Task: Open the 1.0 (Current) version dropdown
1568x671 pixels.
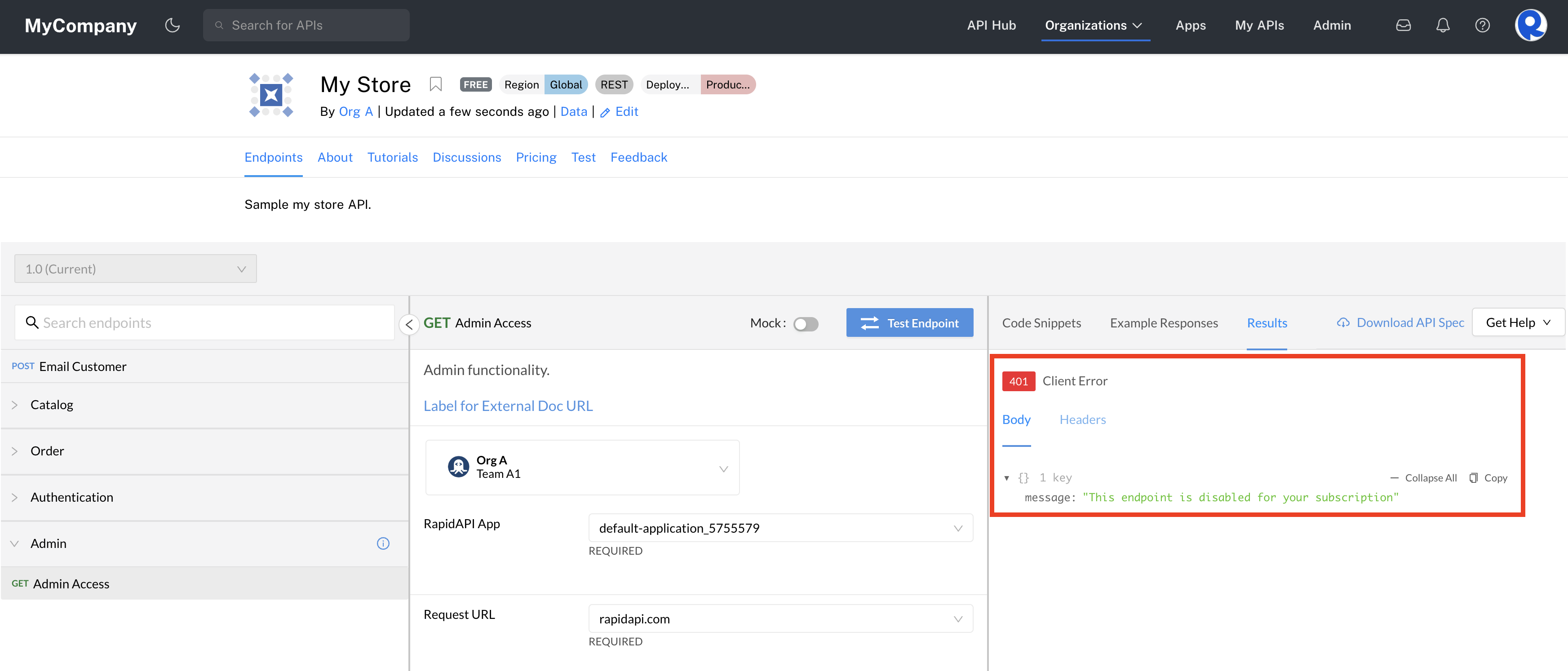Action: tap(135, 268)
